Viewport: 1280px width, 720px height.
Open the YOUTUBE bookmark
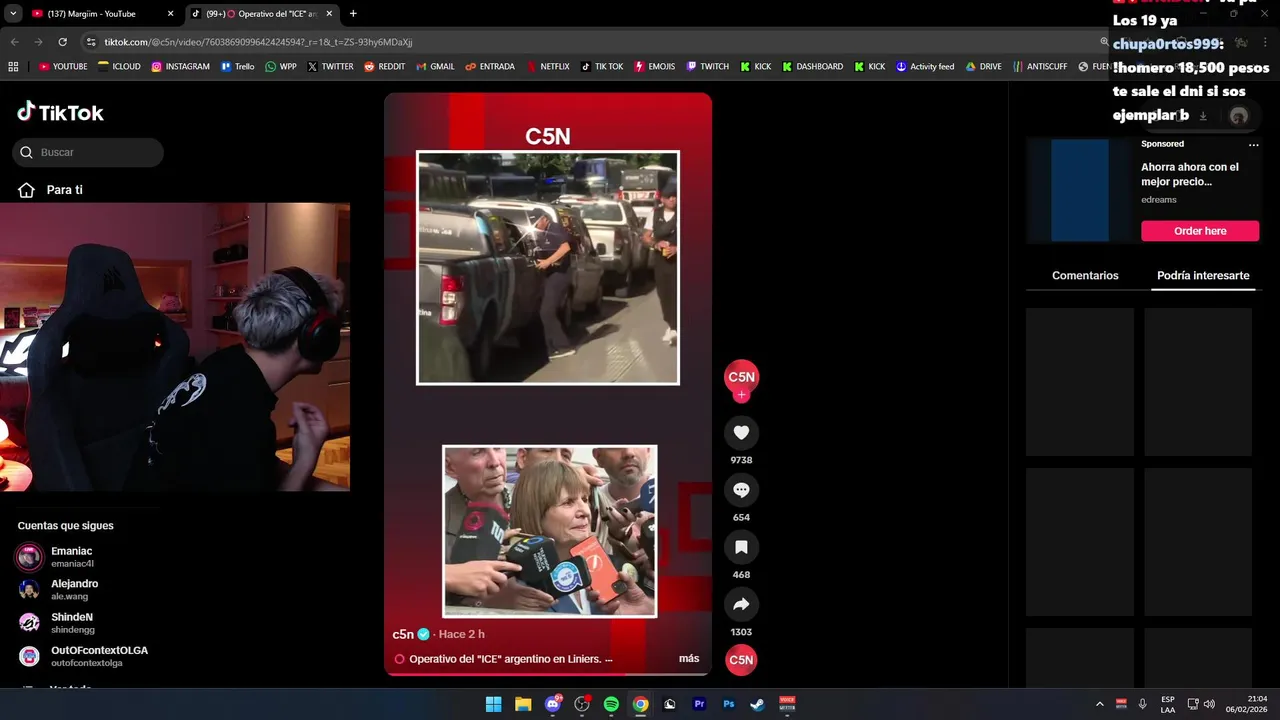click(63, 67)
